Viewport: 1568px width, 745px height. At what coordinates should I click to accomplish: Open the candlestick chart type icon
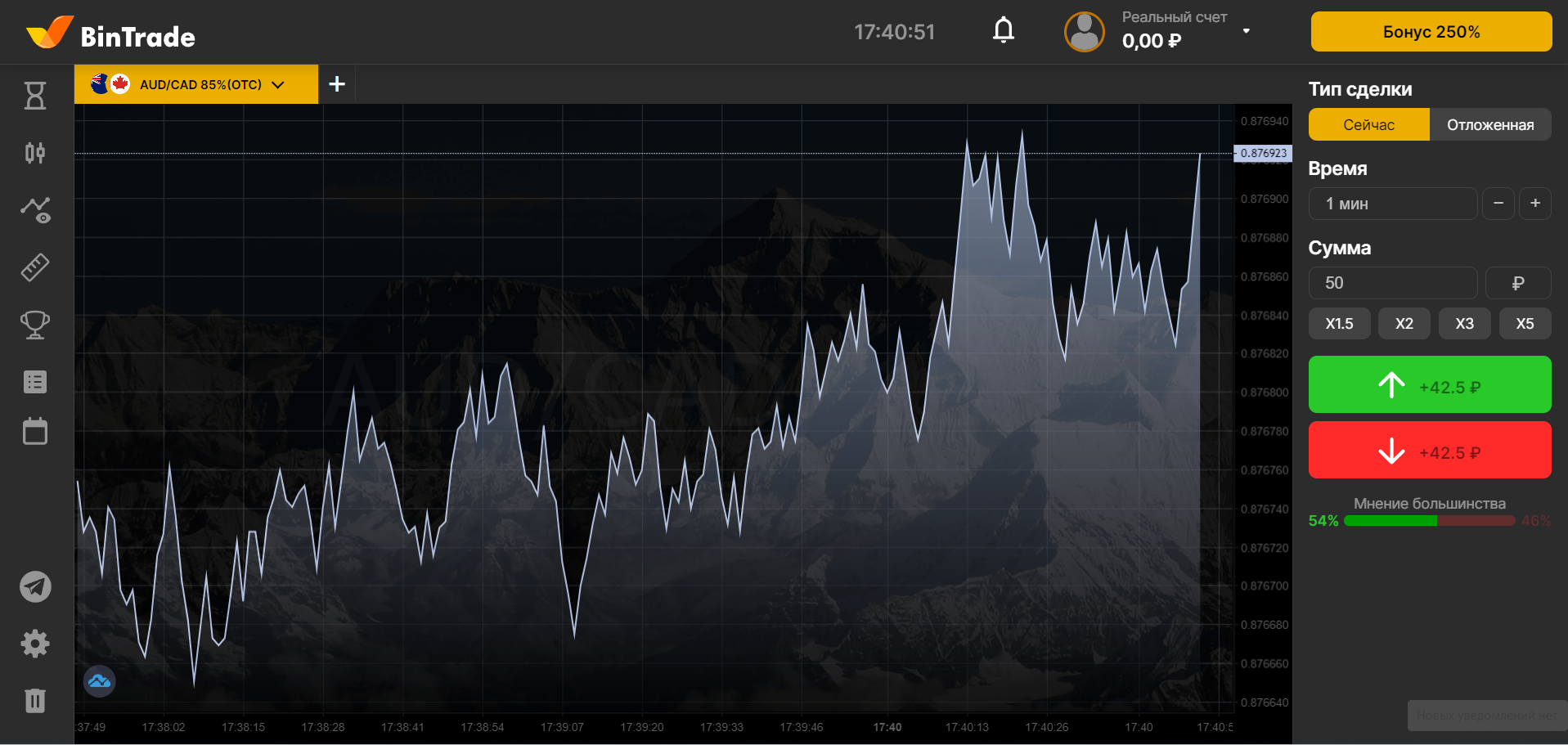[x=35, y=153]
